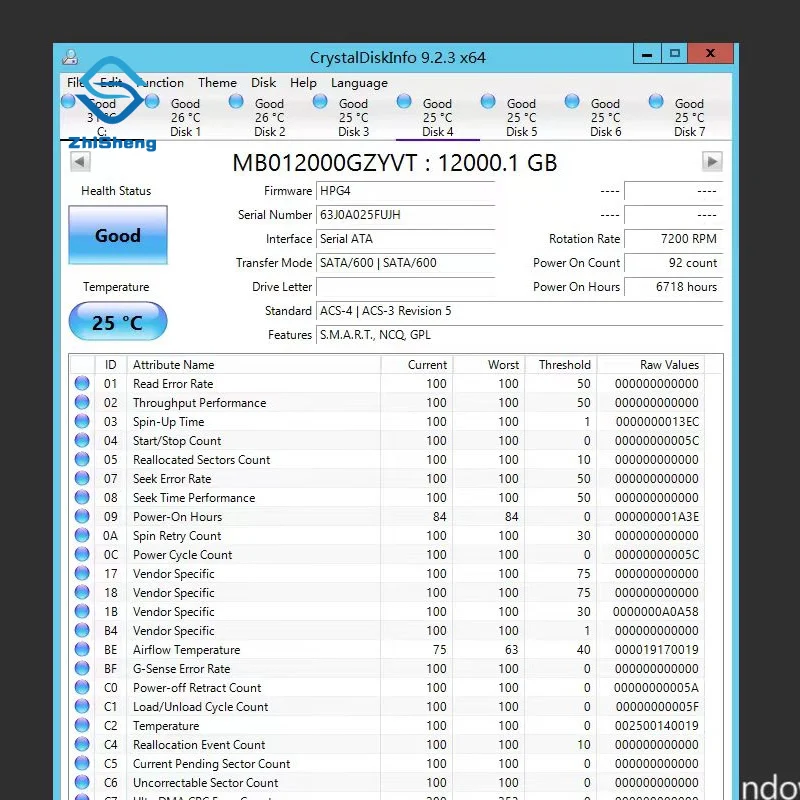
Task: Click the Features field S.M.A.R.T., NCQ, GPL
Action: [x=519, y=335]
